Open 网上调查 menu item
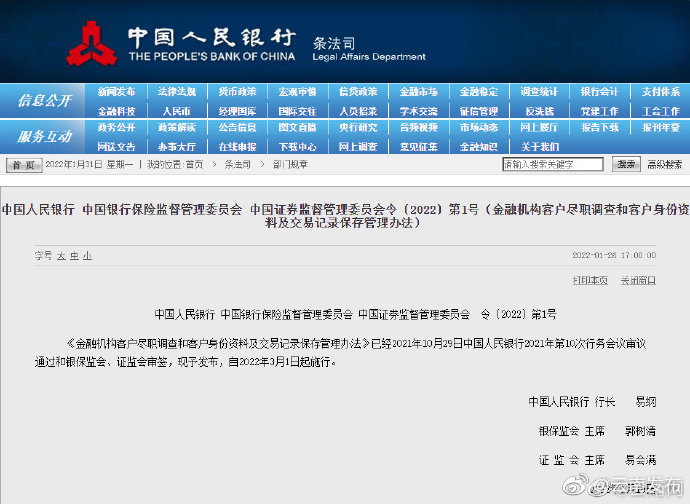 tap(358, 147)
